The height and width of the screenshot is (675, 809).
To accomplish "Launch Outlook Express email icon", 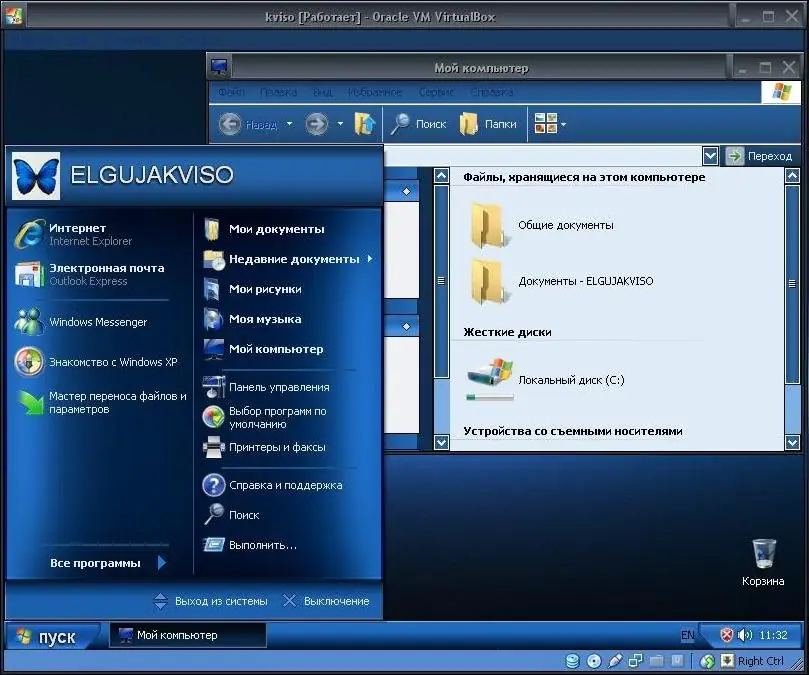I will pyautogui.click(x=29, y=274).
